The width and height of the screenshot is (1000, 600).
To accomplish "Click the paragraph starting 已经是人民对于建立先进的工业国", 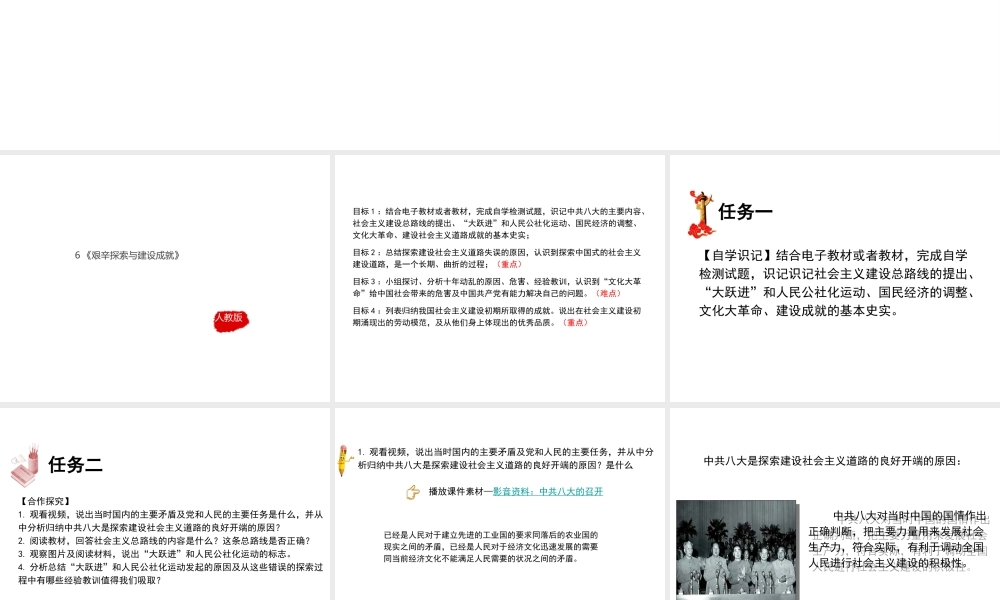I will pyautogui.click(x=490, y=546).
